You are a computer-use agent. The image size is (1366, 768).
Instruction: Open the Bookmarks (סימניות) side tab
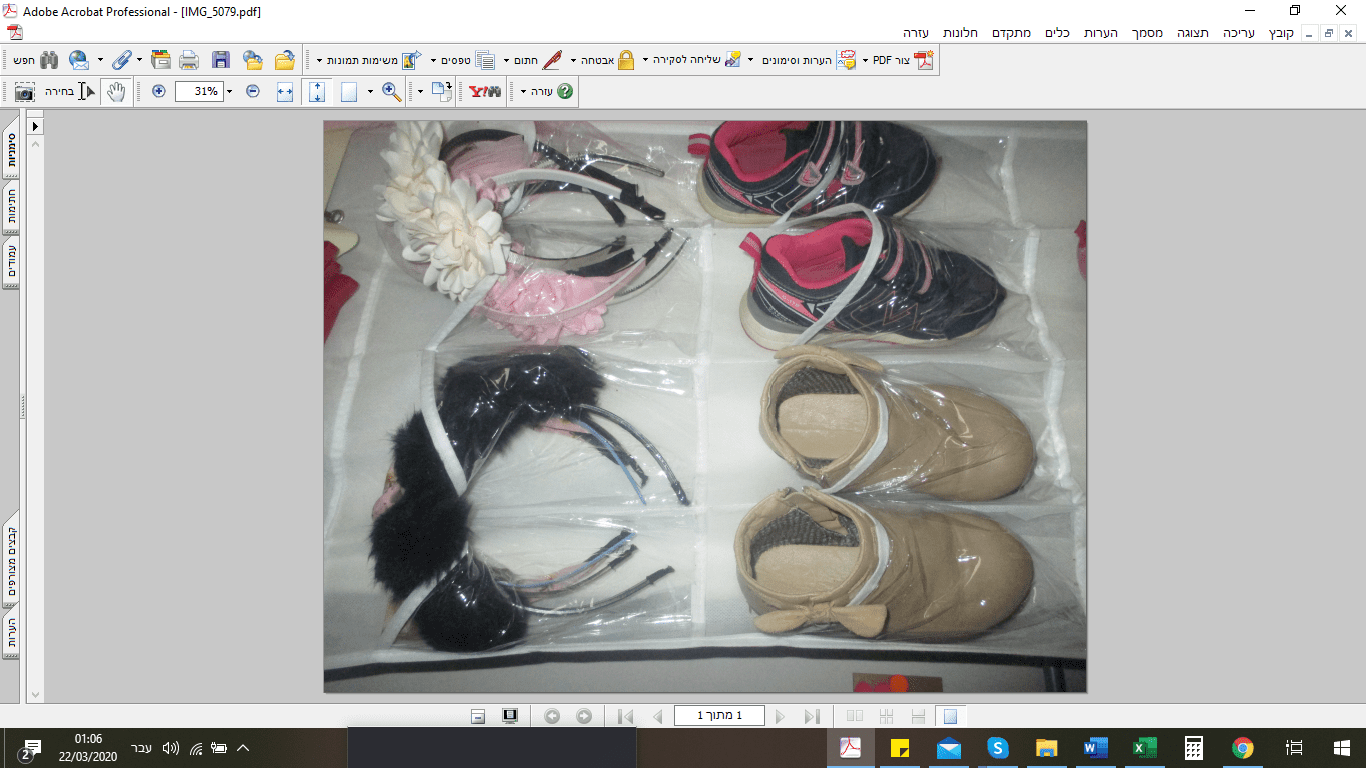coord(11,150)
